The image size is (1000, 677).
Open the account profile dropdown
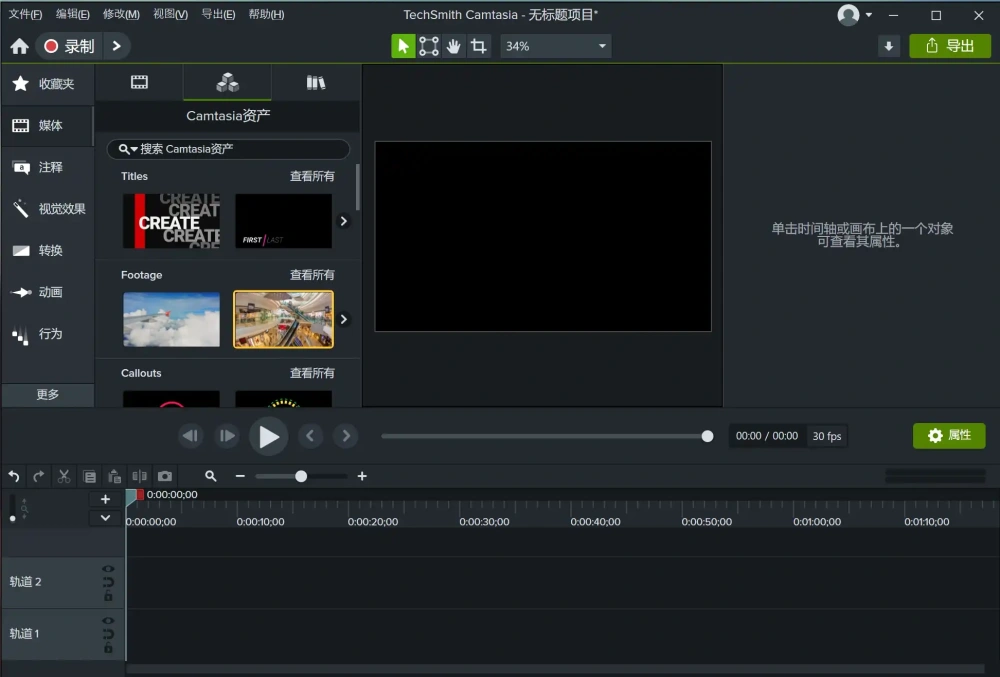[x=855, y=15]
